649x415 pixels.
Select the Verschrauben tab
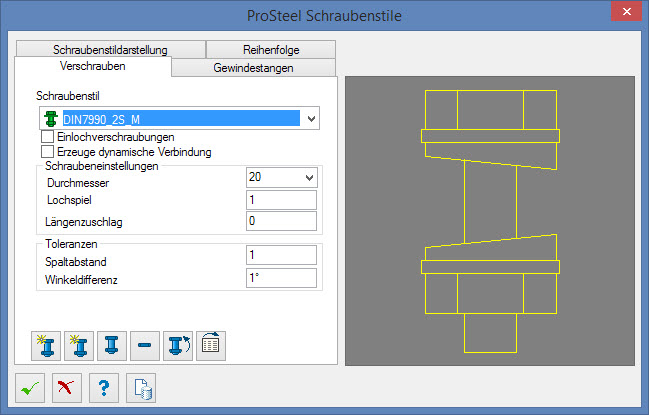tap(93, 66)
